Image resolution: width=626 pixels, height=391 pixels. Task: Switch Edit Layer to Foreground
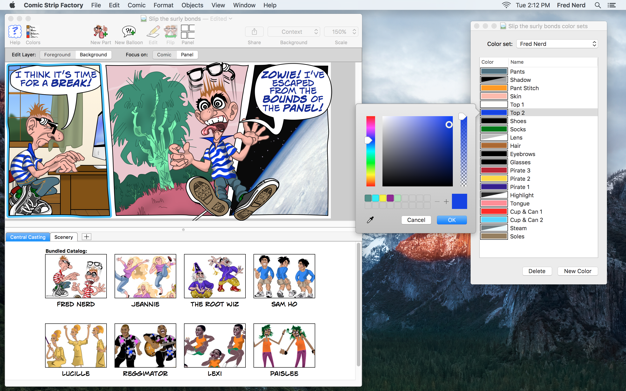[57, 55]
